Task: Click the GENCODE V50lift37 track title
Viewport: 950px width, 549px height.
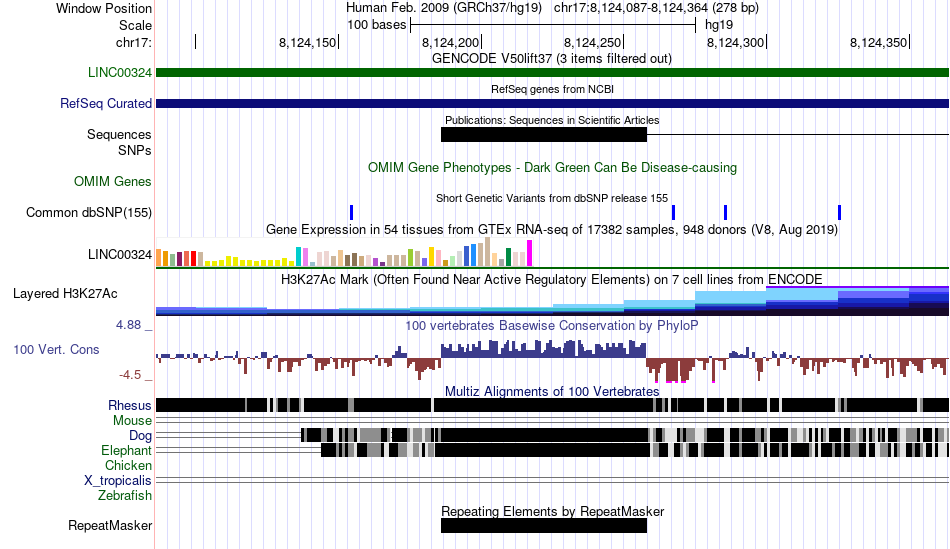Action: 552,59
